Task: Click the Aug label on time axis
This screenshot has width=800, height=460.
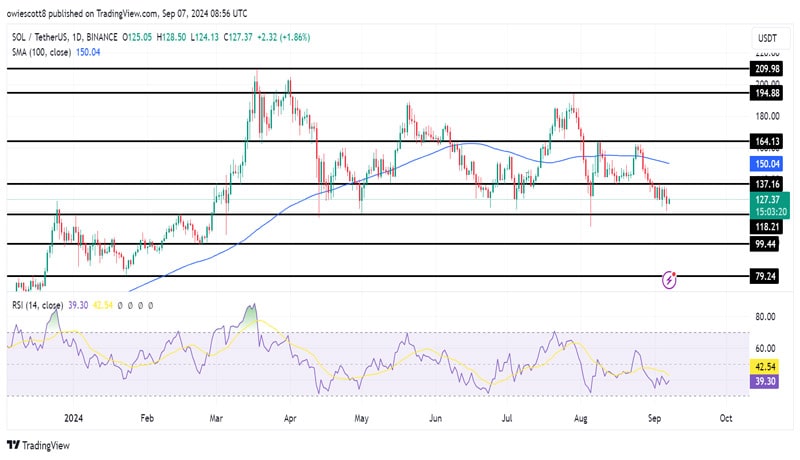Action: 581,418
